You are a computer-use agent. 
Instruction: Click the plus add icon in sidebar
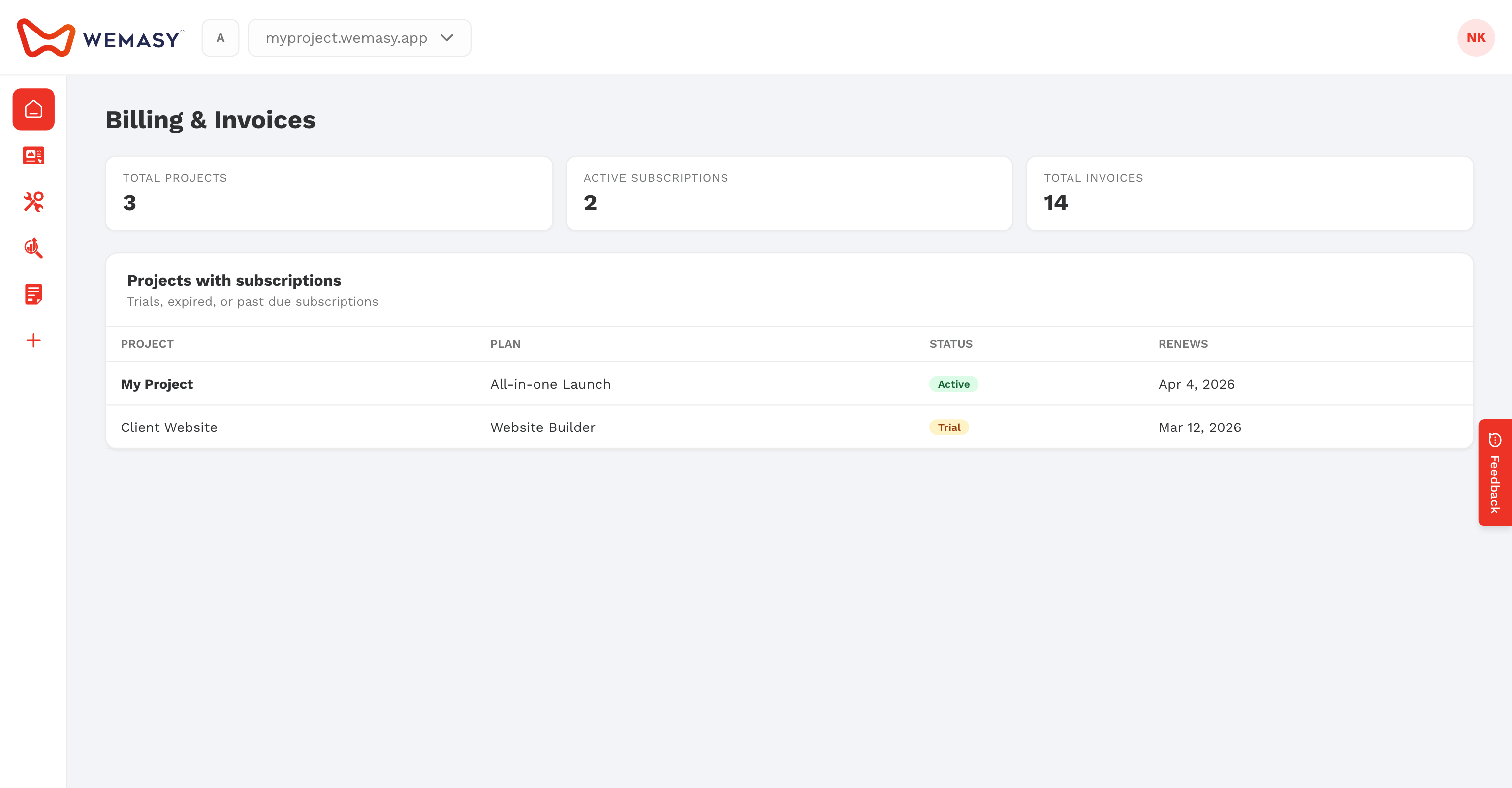33,341
